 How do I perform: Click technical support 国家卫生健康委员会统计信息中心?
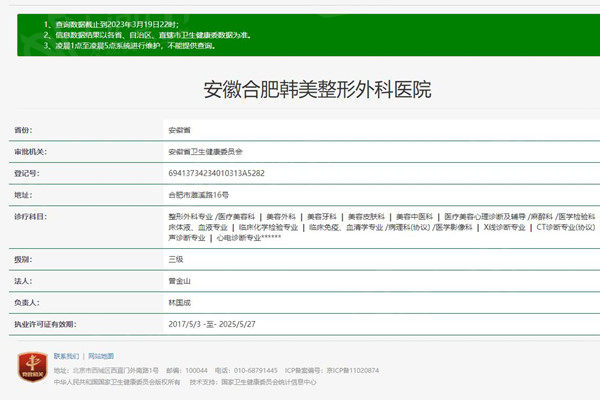pyautogui.click(x=269, y=382)
